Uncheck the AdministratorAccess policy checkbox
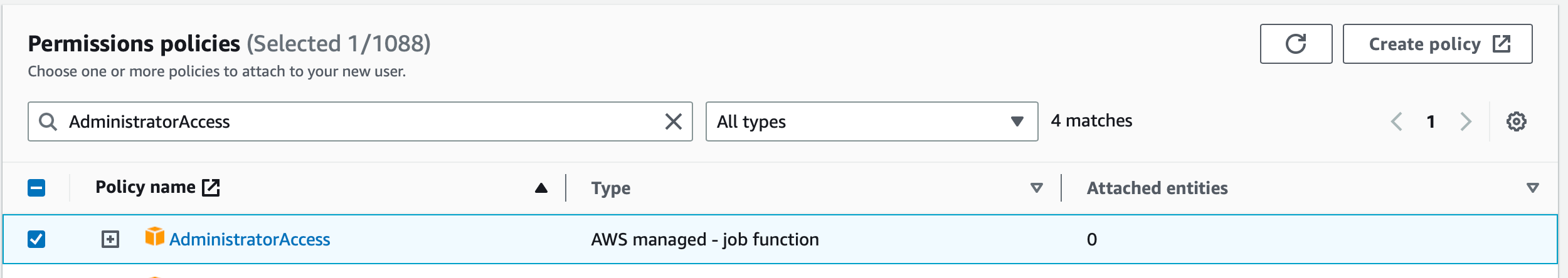The height and width of the screenshot is (278, 1568). click(36, 239)
